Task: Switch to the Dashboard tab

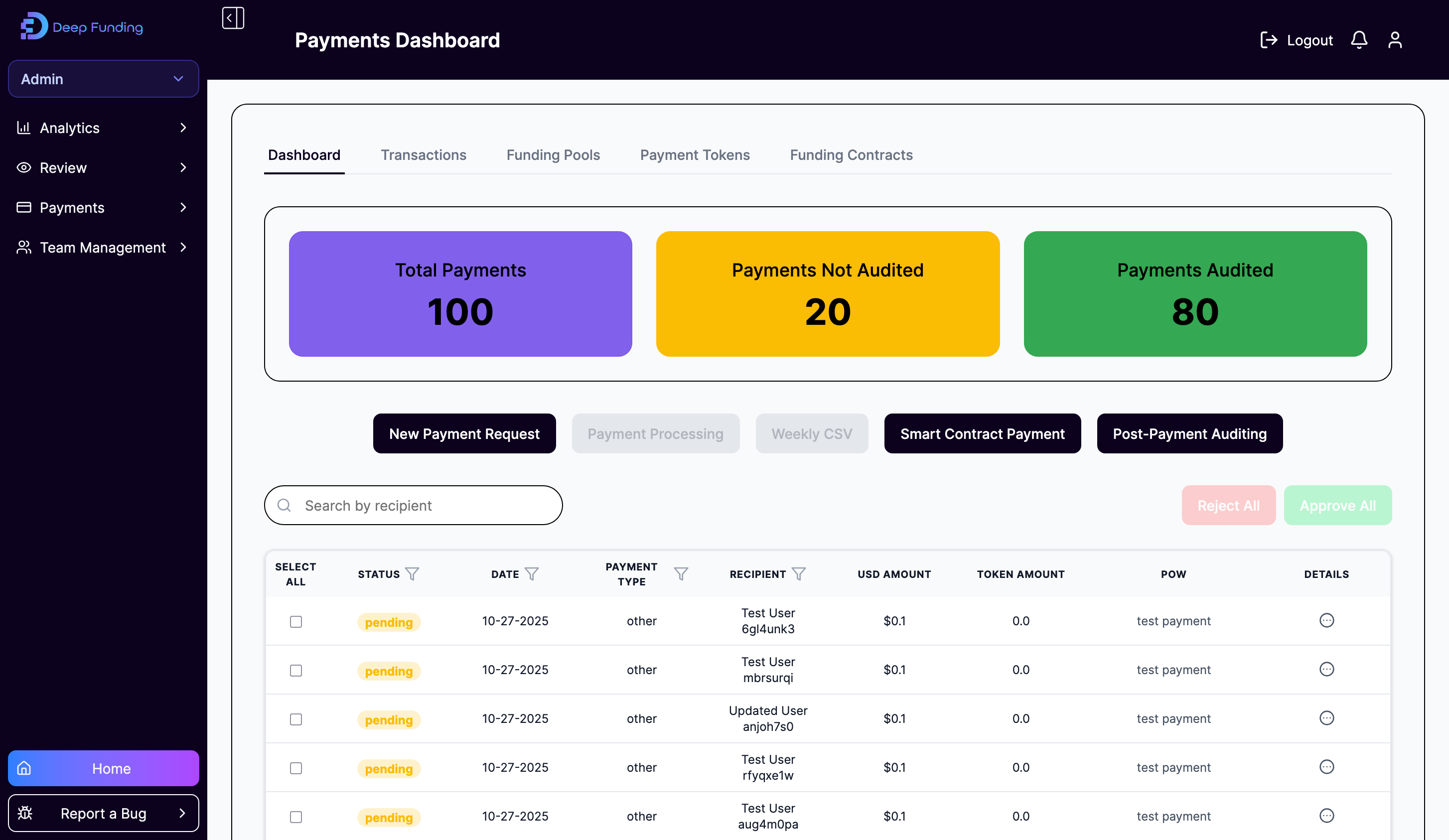Action: pos(304,154)
